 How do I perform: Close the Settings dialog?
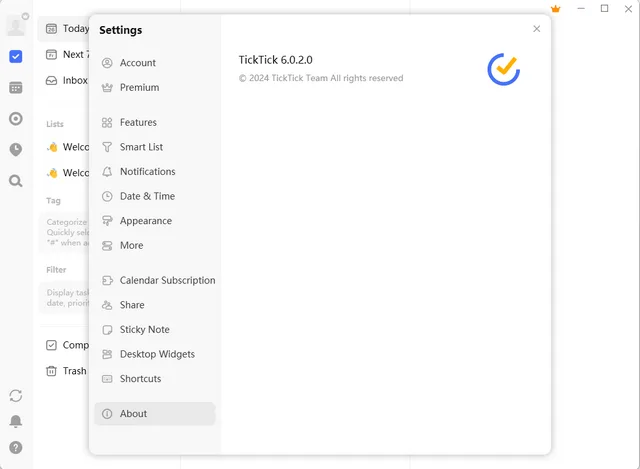coord(536,29)
